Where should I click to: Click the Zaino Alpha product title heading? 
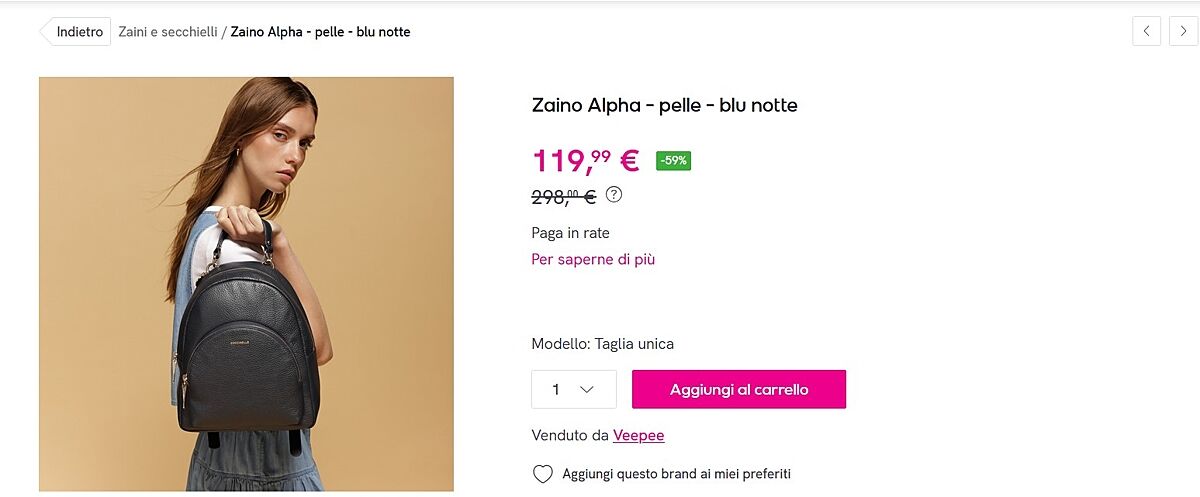(x=664, y=105)
